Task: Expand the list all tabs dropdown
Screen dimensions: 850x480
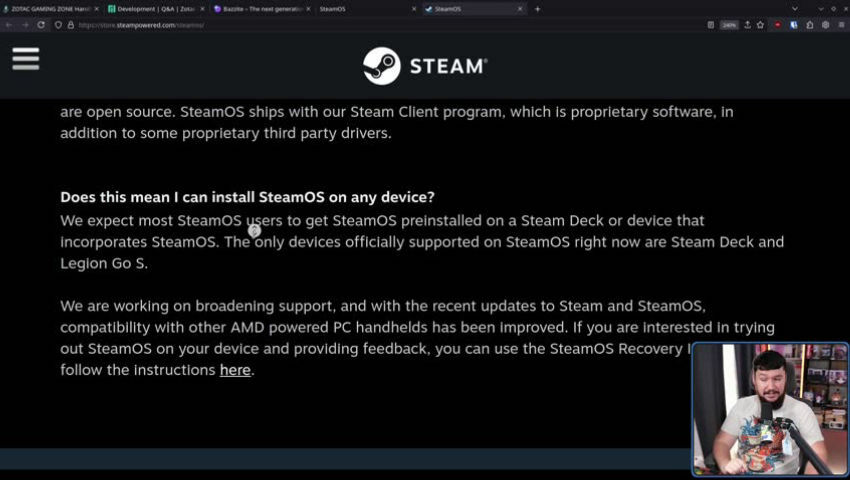Action: click(x=795, y=9)
